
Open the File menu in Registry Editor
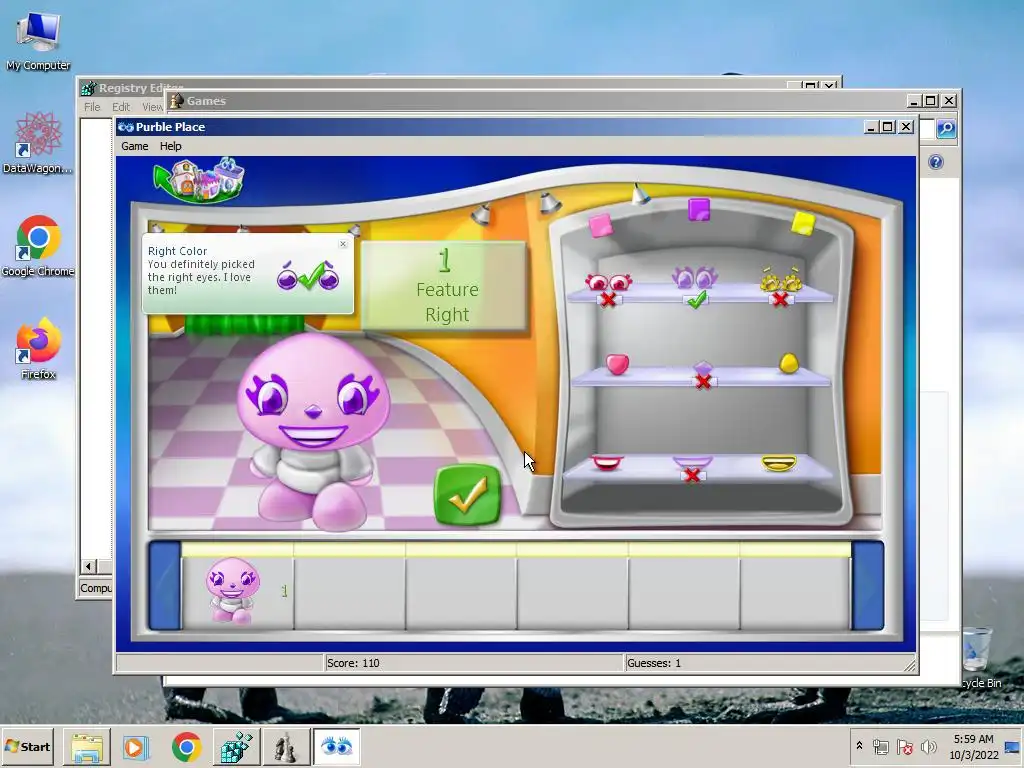[x=92, y=107]
